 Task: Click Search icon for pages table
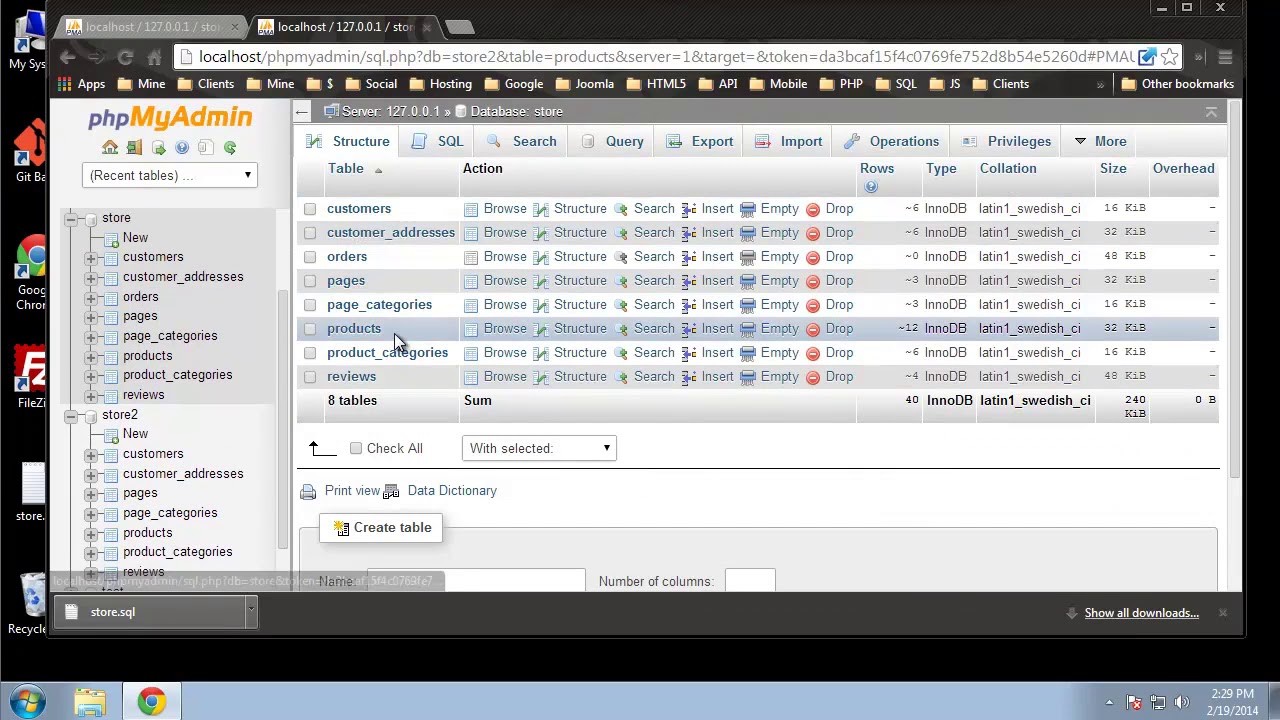point(621,281)
